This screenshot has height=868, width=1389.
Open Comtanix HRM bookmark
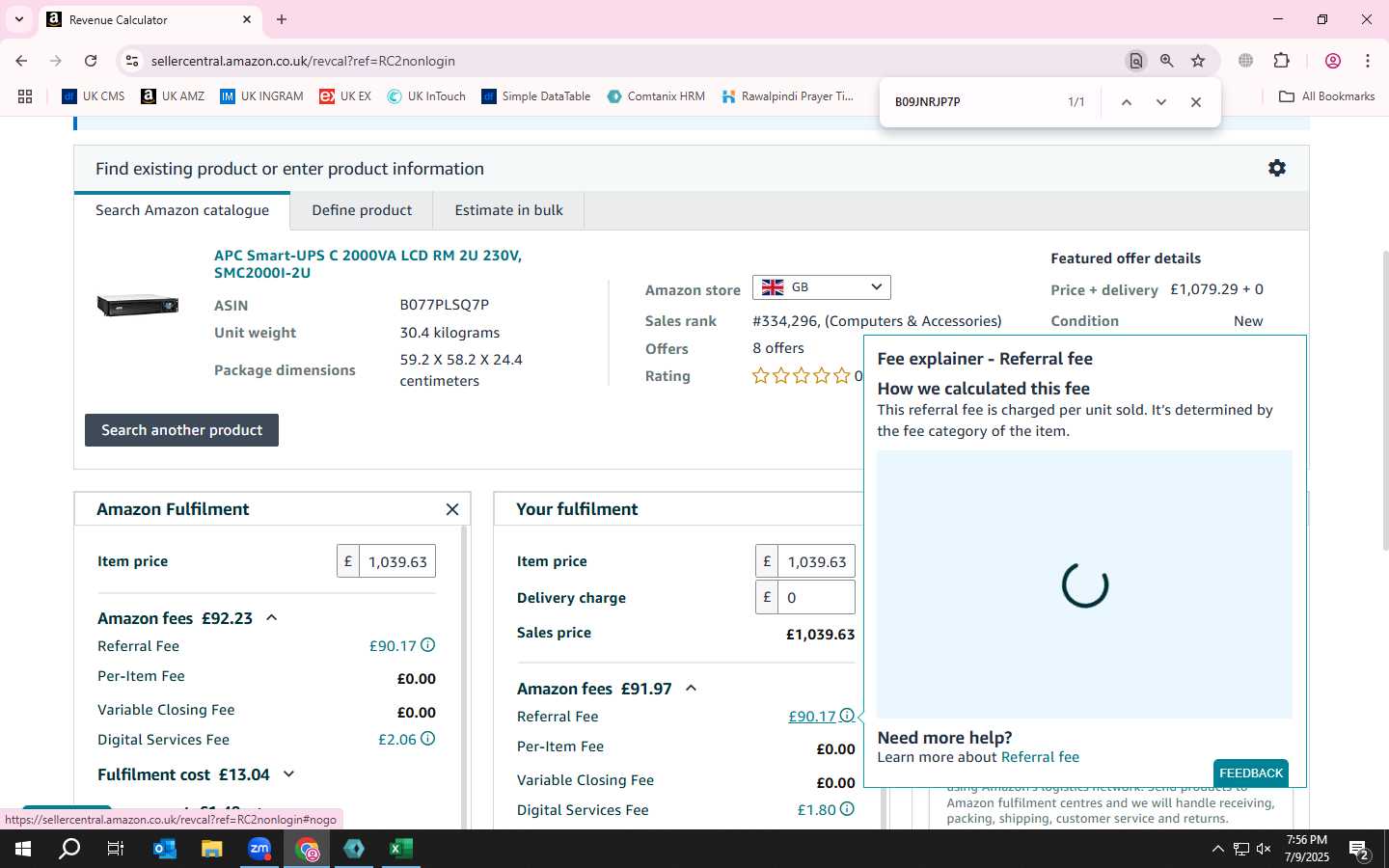[x=656, y=96]
